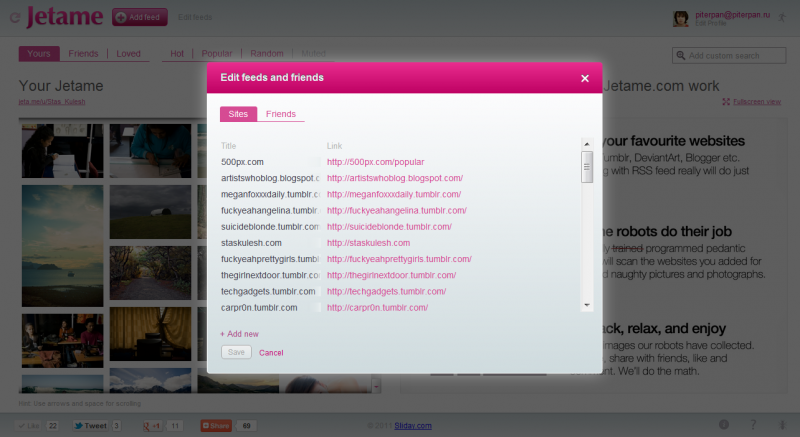Image resolution: width=800 pixels, height=437 pixels.
Task: Click the fullscreen expand icon
Action: pos(726,101)
